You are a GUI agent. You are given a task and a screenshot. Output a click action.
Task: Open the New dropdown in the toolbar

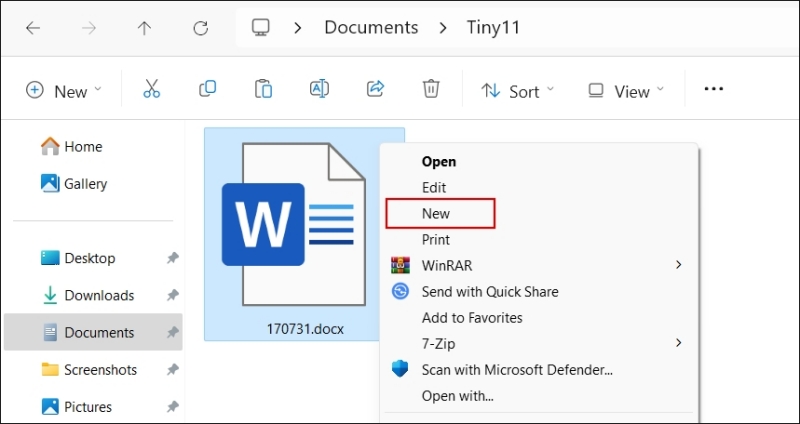64,91
